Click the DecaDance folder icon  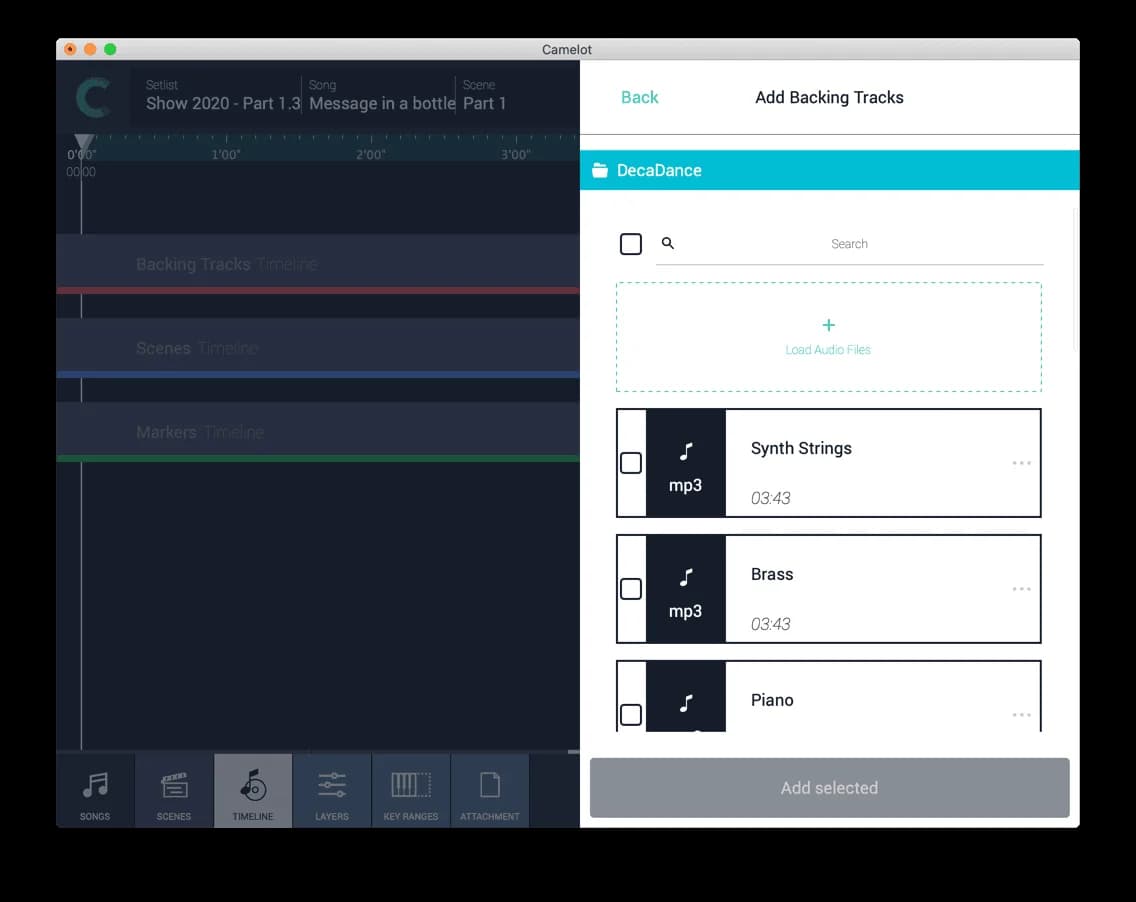coord(600,170)
